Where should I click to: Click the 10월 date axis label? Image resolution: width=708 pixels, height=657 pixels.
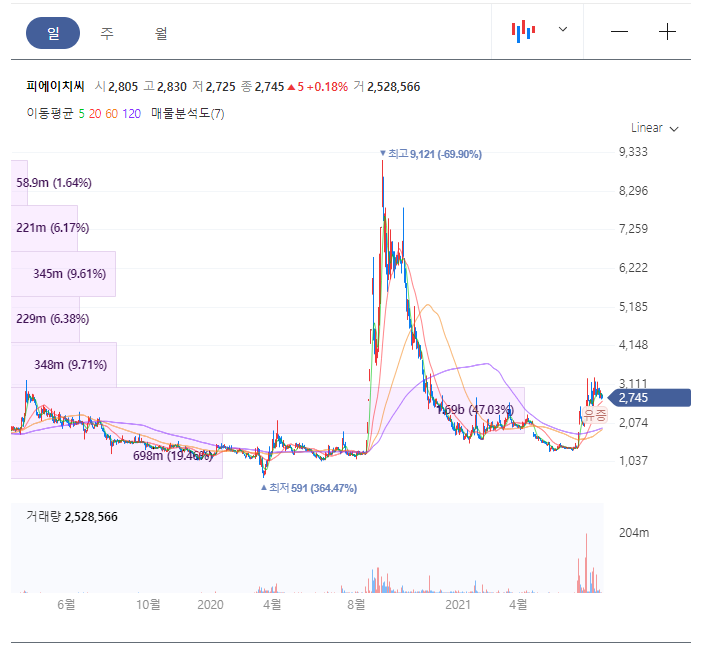pyautogui.click(x=148, y=604)
